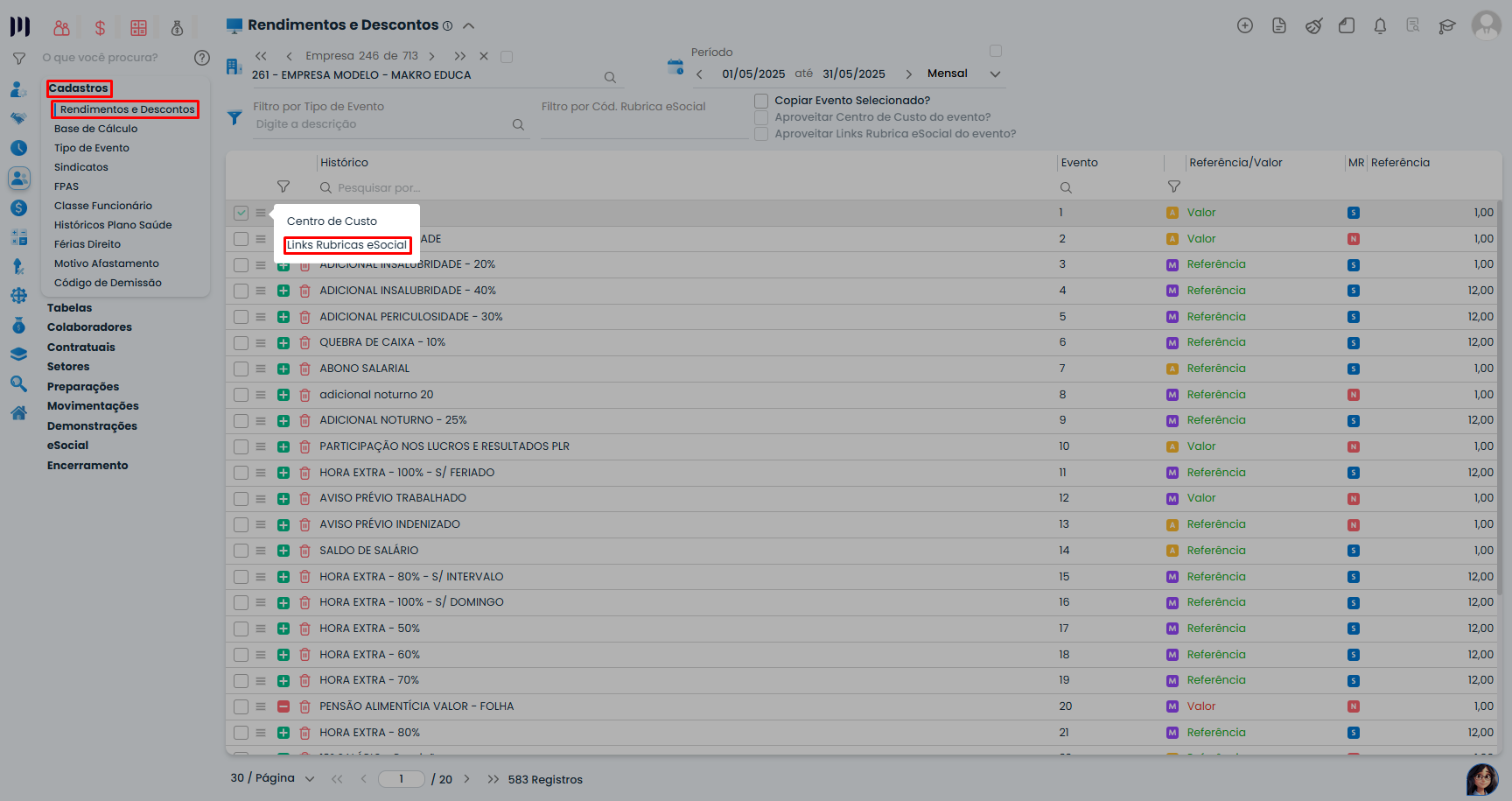Open row menu icon for SALDO DE SALÁRIO
Screen dimensions: 1512x801
point(261,551)
